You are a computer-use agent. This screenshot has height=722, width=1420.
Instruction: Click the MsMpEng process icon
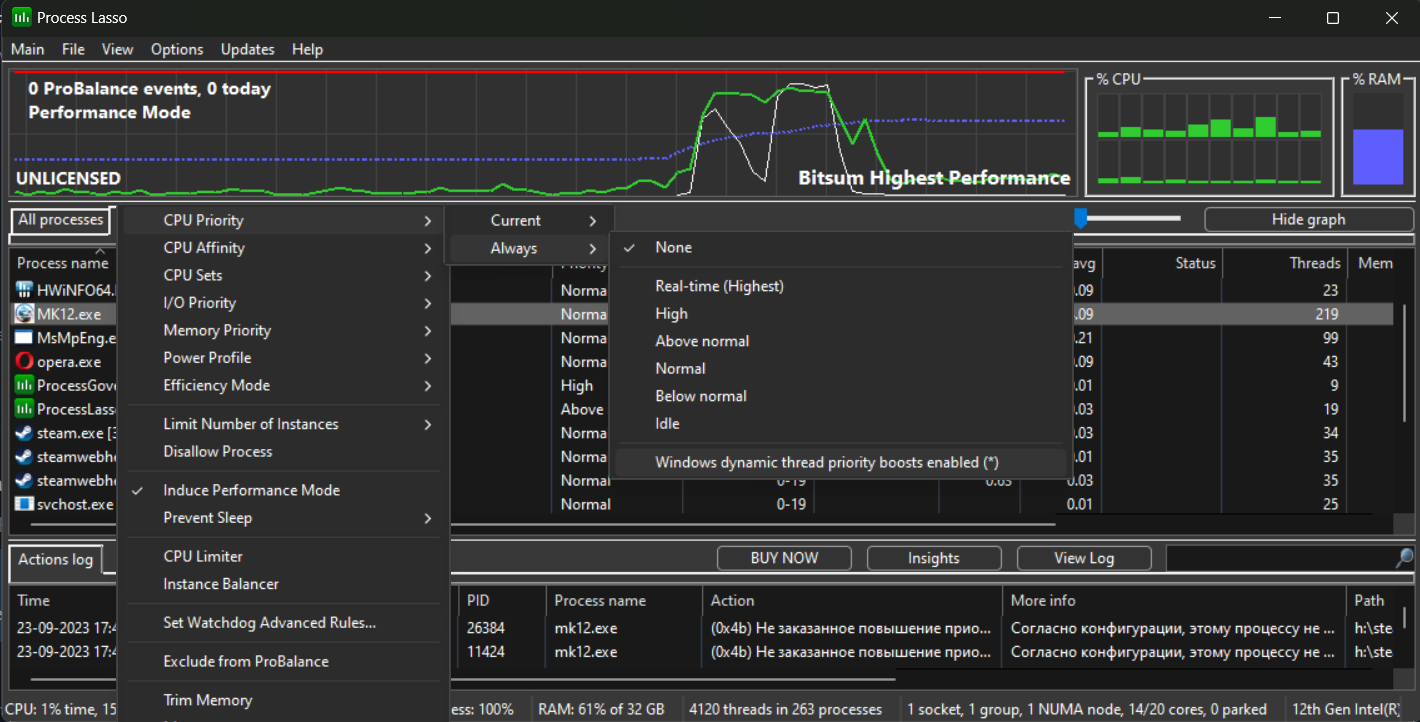click(x=25, y=338)
